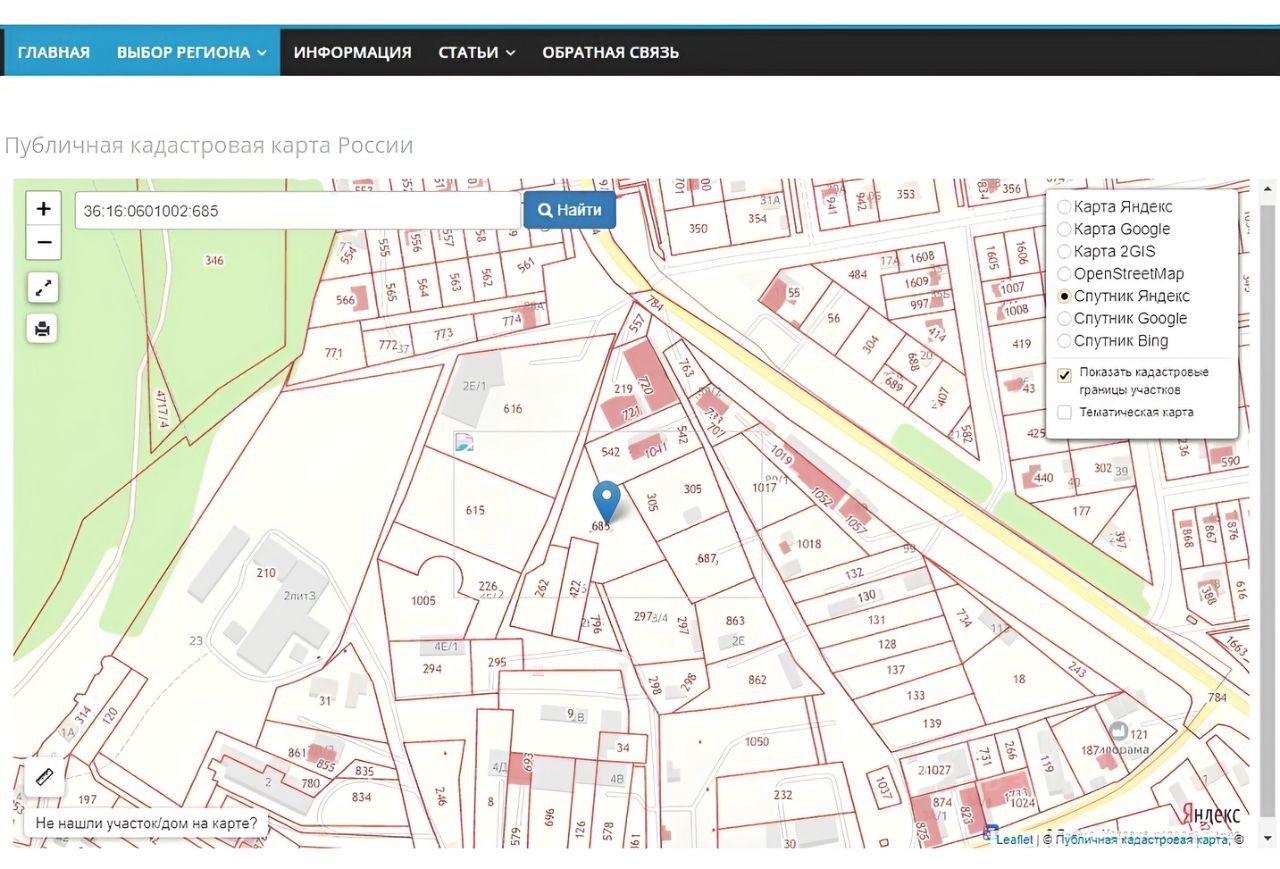Click parcel number 1037 on map

click(883, 790)
